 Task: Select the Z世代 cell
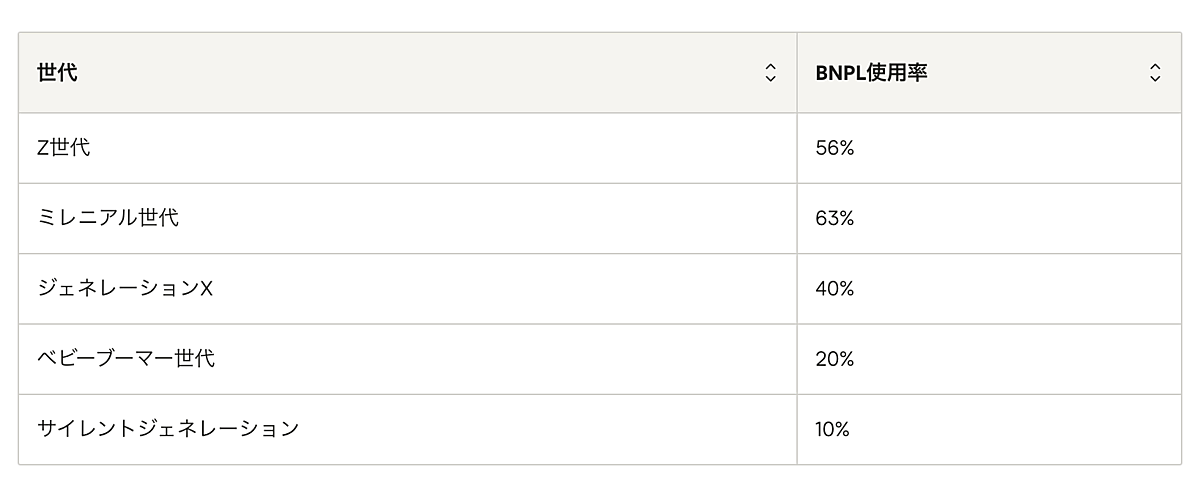(64, 148)
